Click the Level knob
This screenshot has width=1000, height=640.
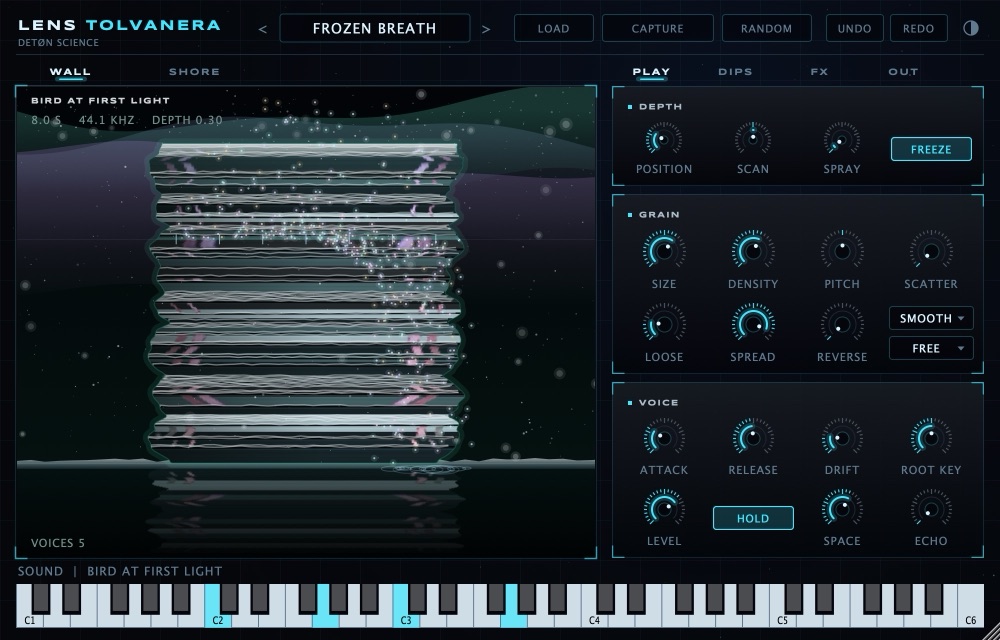coord(663,509)
